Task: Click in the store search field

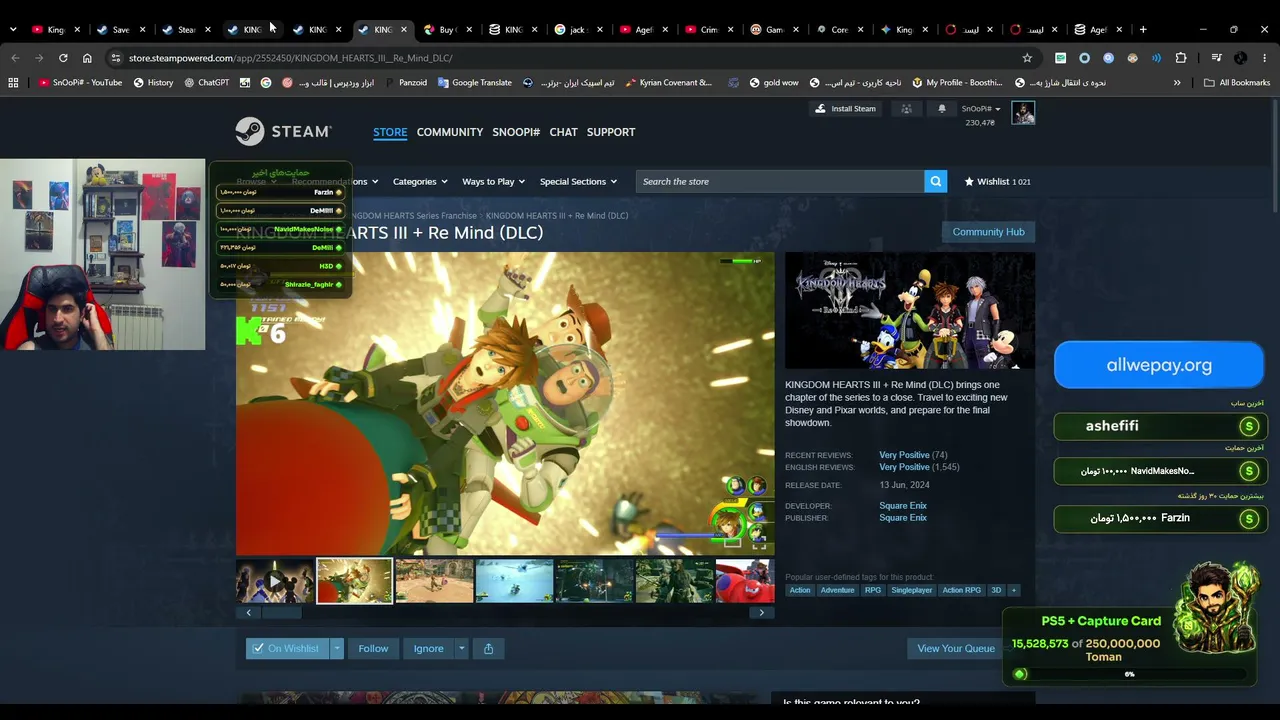Action: pos(780,181)
